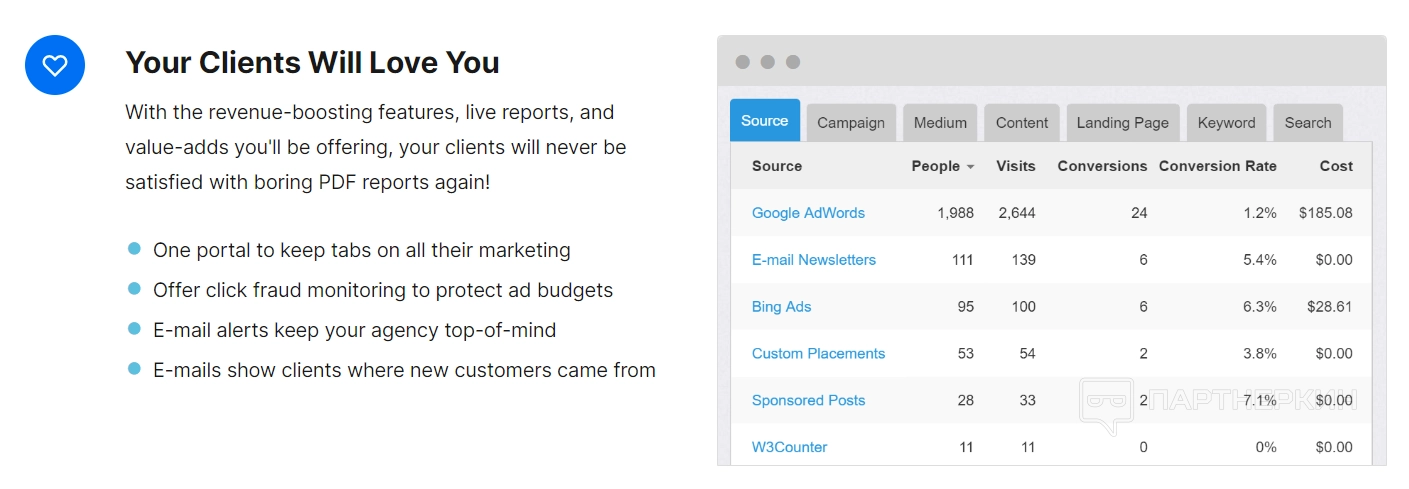
Task: Open the Google AdWords source link
Action: click(808, 213)
